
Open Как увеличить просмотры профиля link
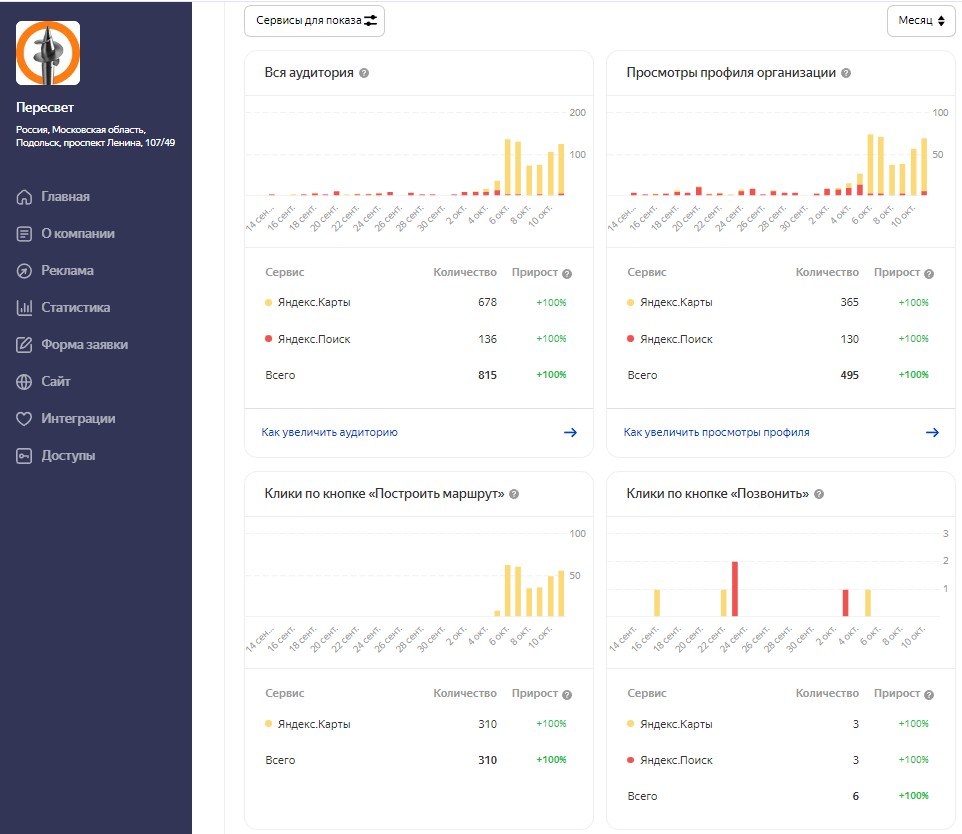[716, 432]
